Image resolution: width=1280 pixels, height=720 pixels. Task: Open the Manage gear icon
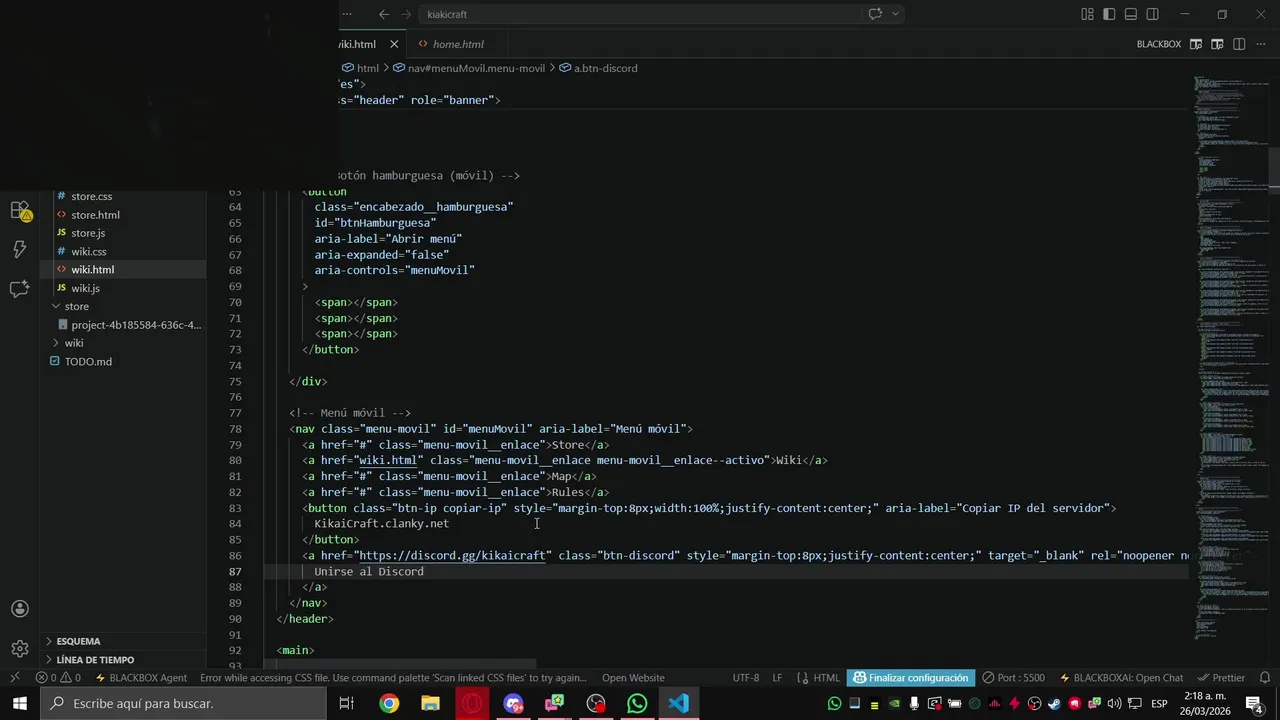pyautogui.click(x=20, y=649)
